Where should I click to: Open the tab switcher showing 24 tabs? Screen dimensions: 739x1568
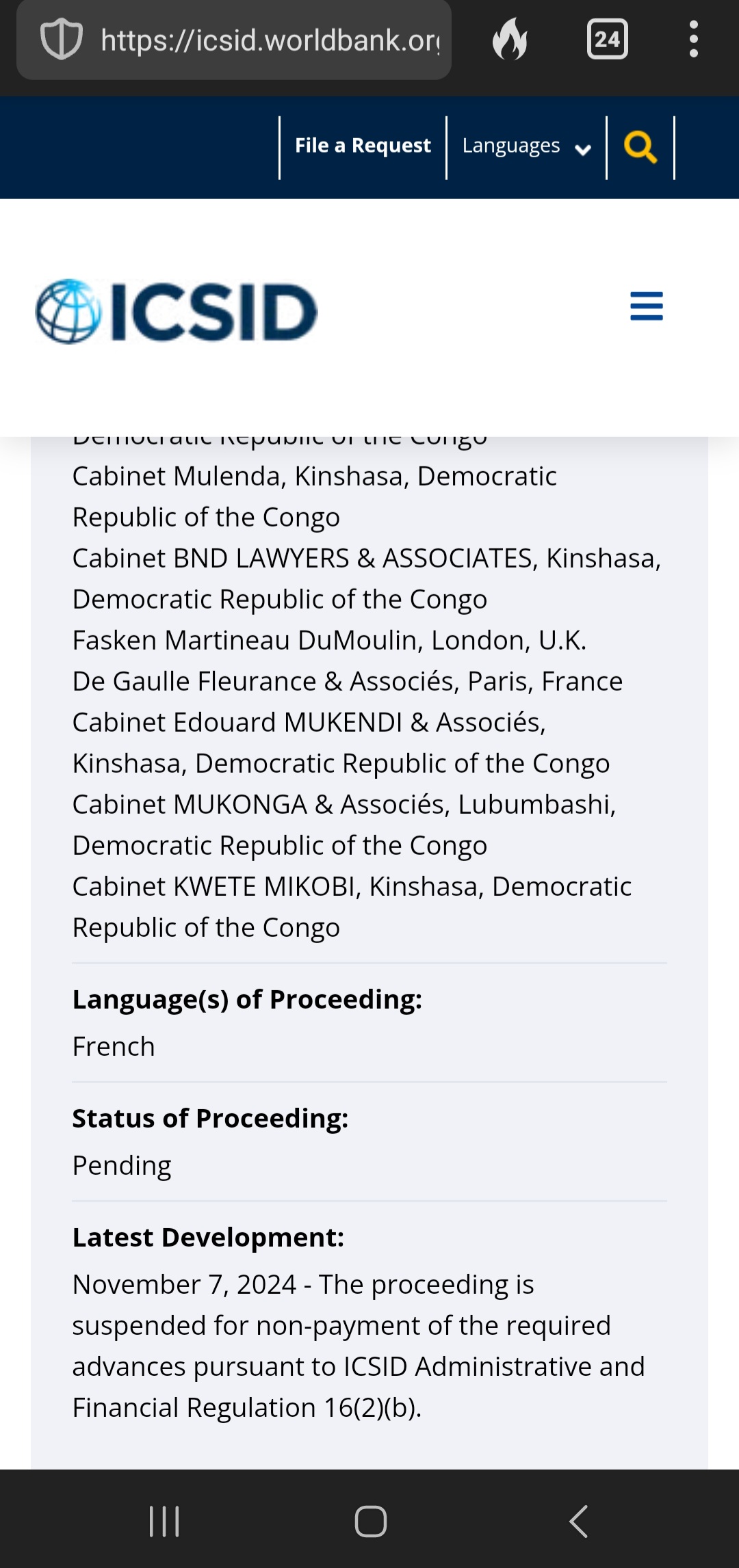click(608, 39)
